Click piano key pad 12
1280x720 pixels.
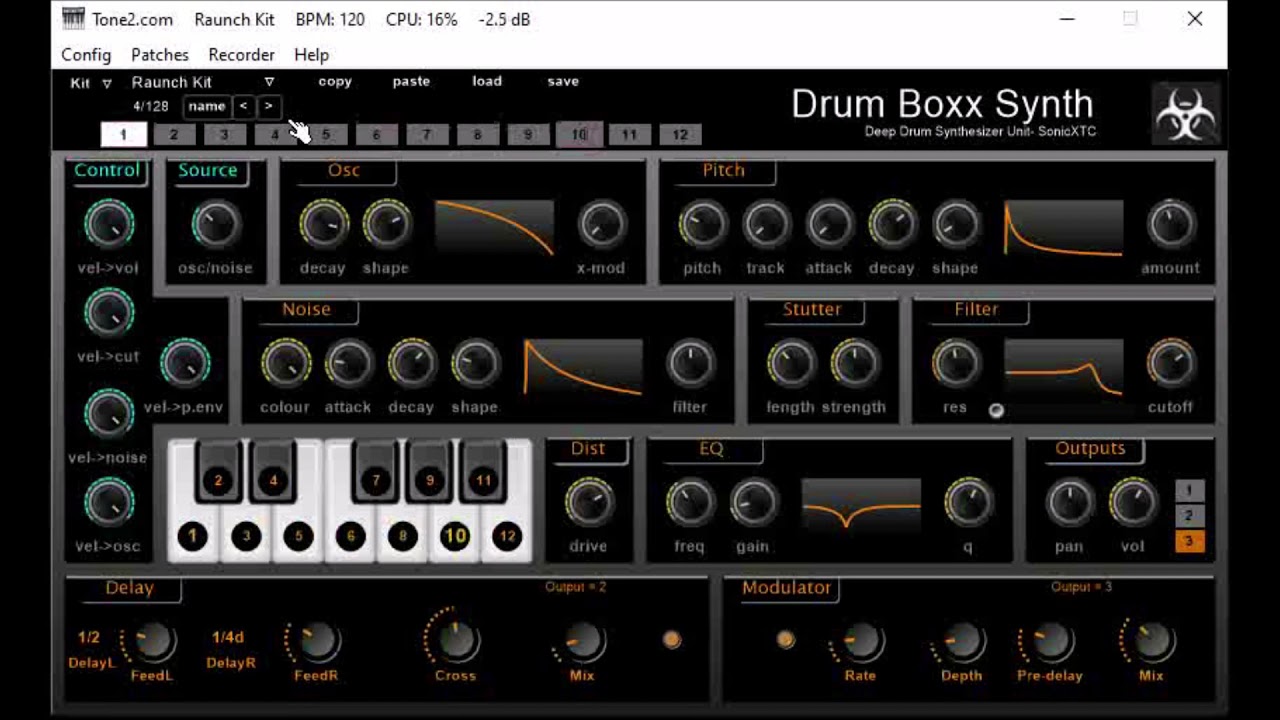tap(507, 536)
